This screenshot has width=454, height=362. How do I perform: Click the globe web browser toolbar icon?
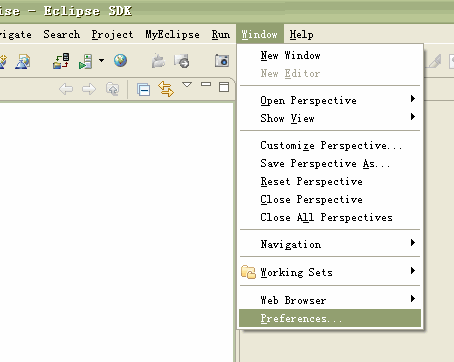pyautogui.click(x=120, y=61)
